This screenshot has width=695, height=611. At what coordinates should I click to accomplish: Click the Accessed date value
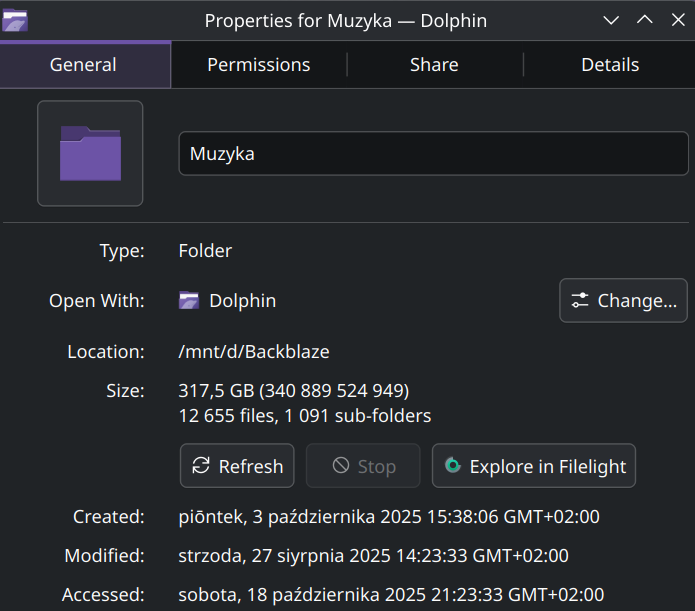(x=391, y=595)
